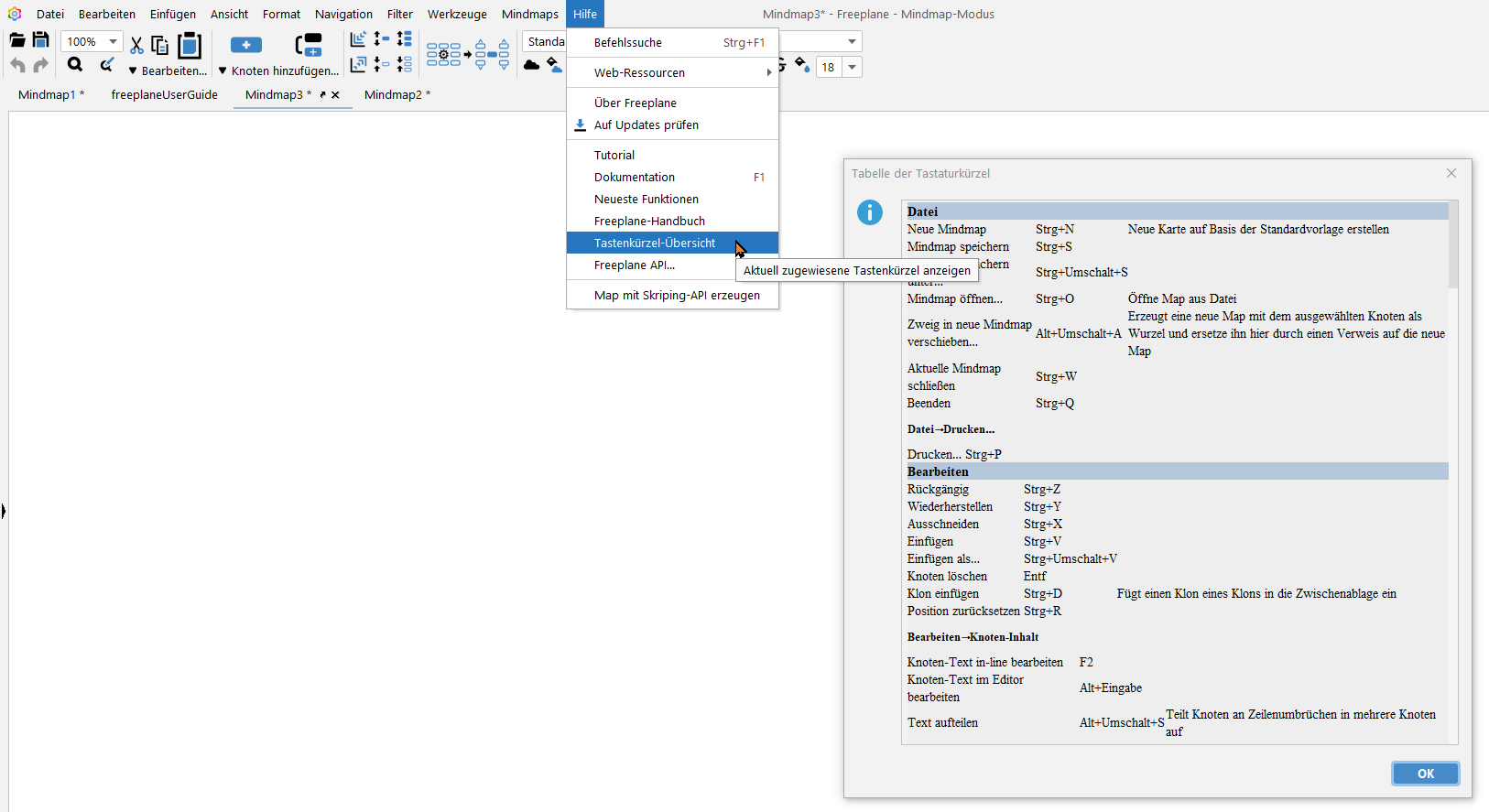Open the 100% zoom dropdown
Viewport: 1489px width, 812px height.
tap(113, 41)
